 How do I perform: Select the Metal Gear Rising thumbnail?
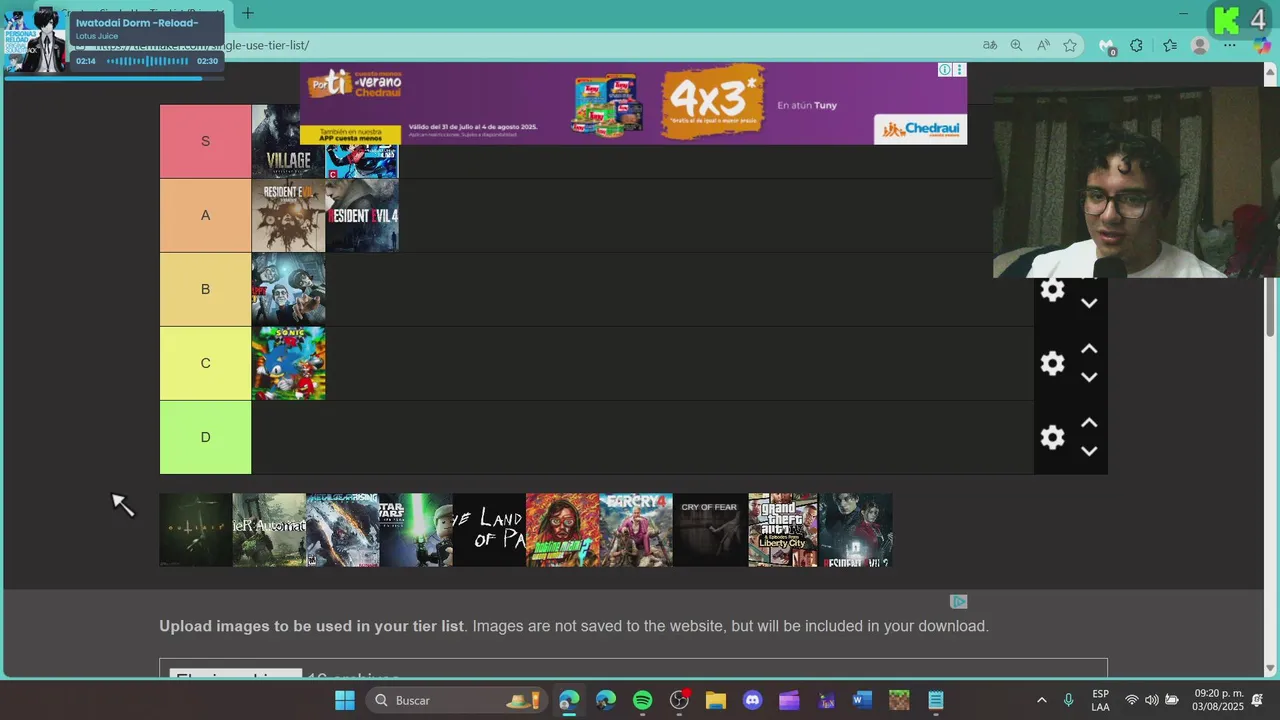[x=343, y=530]
